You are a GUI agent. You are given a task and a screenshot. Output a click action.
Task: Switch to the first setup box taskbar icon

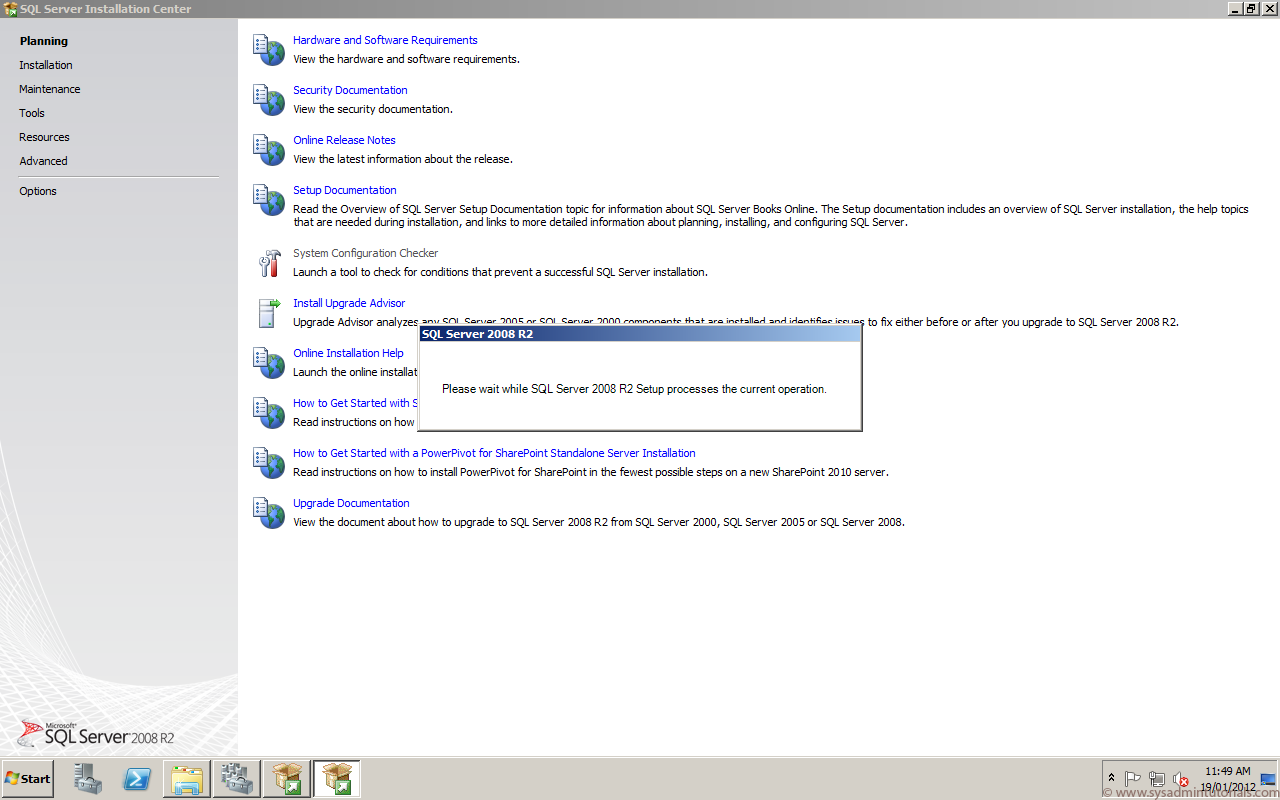click(287, 779)
